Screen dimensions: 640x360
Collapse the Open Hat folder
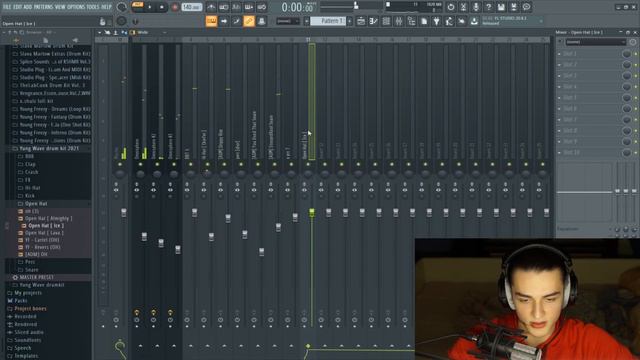(x=36, y=203)
